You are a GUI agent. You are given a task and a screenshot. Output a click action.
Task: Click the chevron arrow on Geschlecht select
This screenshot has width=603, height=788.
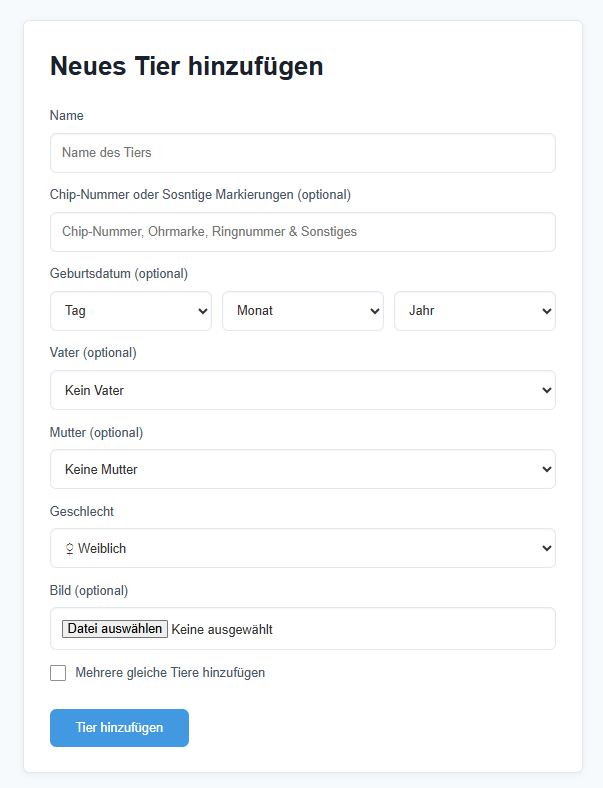547,548
